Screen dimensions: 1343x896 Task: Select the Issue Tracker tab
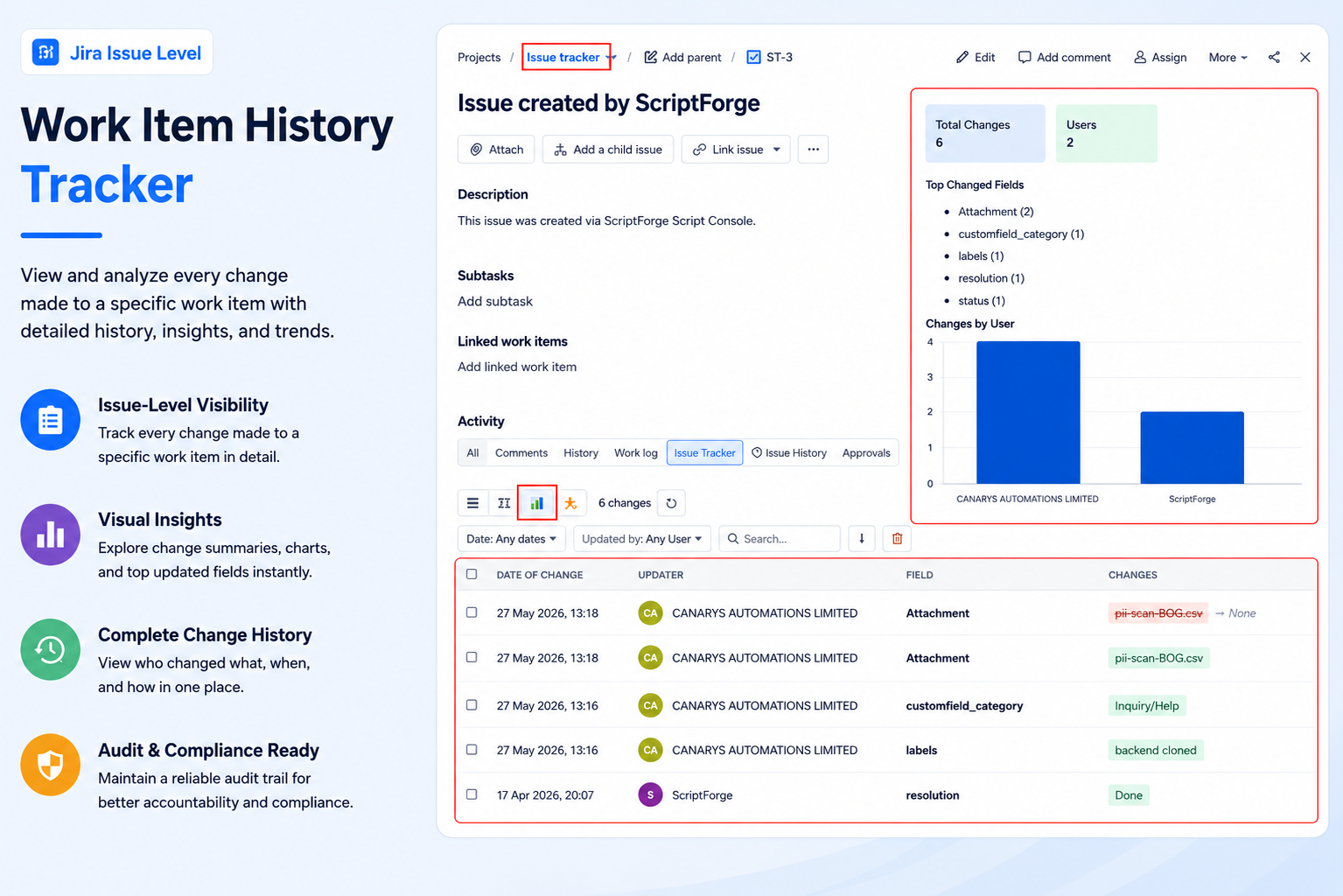pyautogui.click(x=704, y=452)
